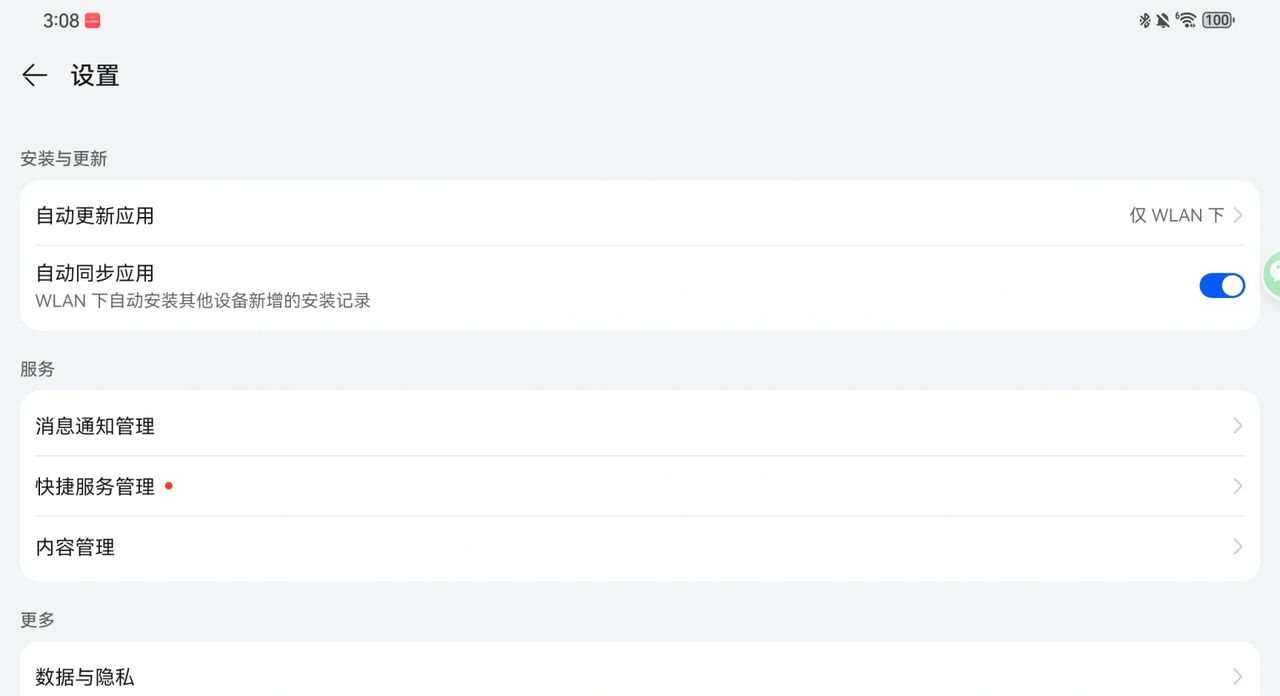Click the chevron on the 数据与隐私 row

pos(1238,677)
